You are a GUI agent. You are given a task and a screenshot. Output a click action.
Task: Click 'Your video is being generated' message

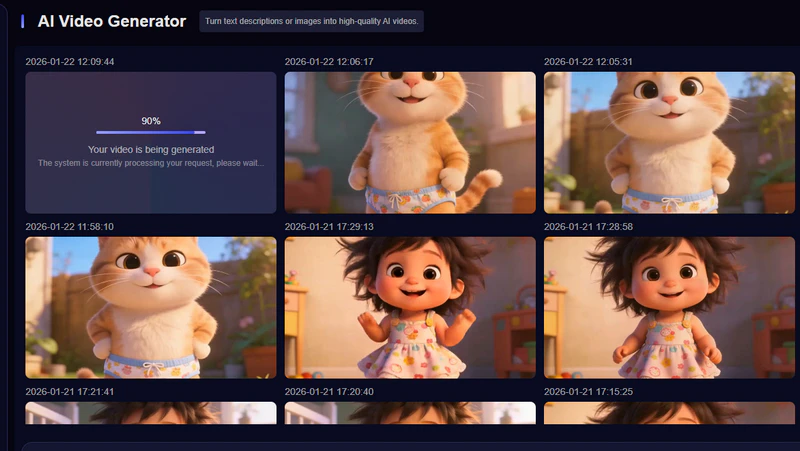click(151, 149)
